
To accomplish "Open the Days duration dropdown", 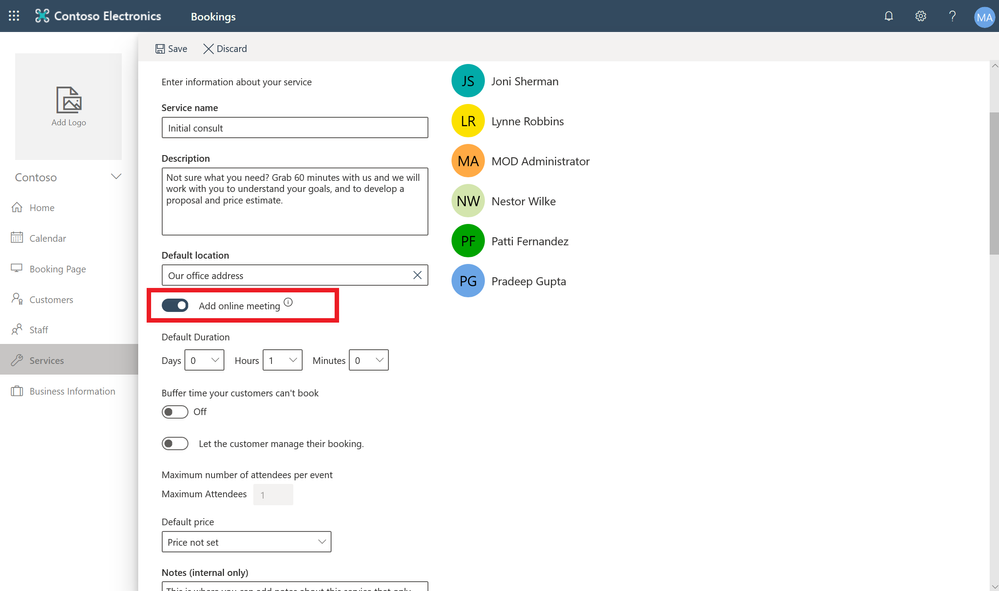I will click(x=205, y=360).
